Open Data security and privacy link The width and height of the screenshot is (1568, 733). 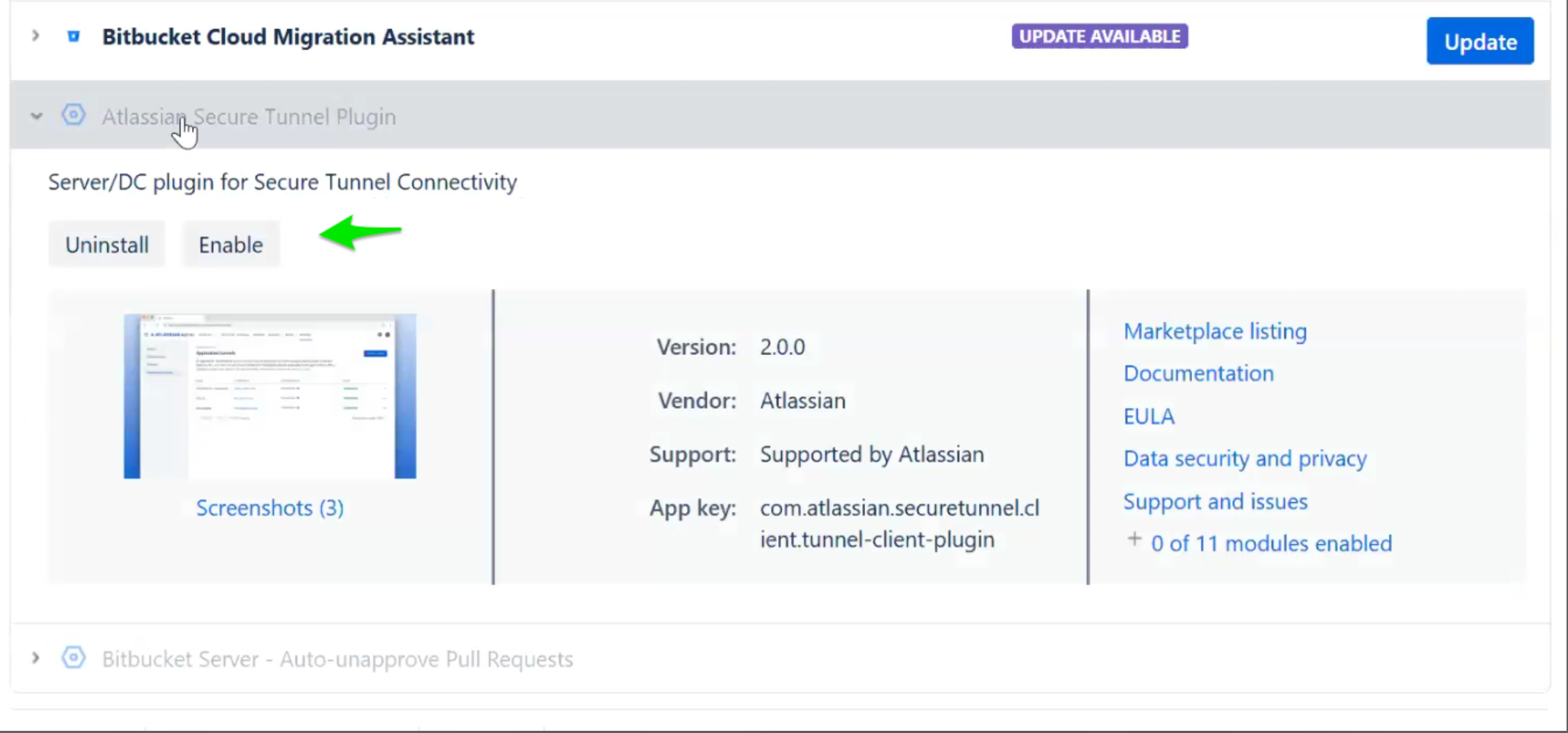point(1245,458)
